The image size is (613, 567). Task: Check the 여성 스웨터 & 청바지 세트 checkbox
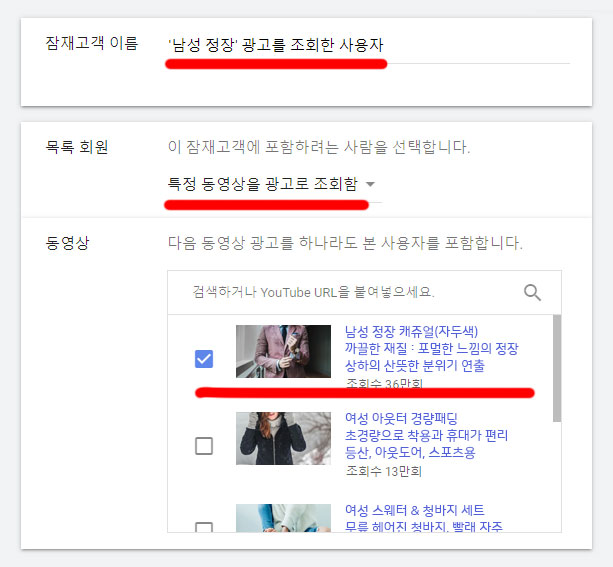pos(204,527)
